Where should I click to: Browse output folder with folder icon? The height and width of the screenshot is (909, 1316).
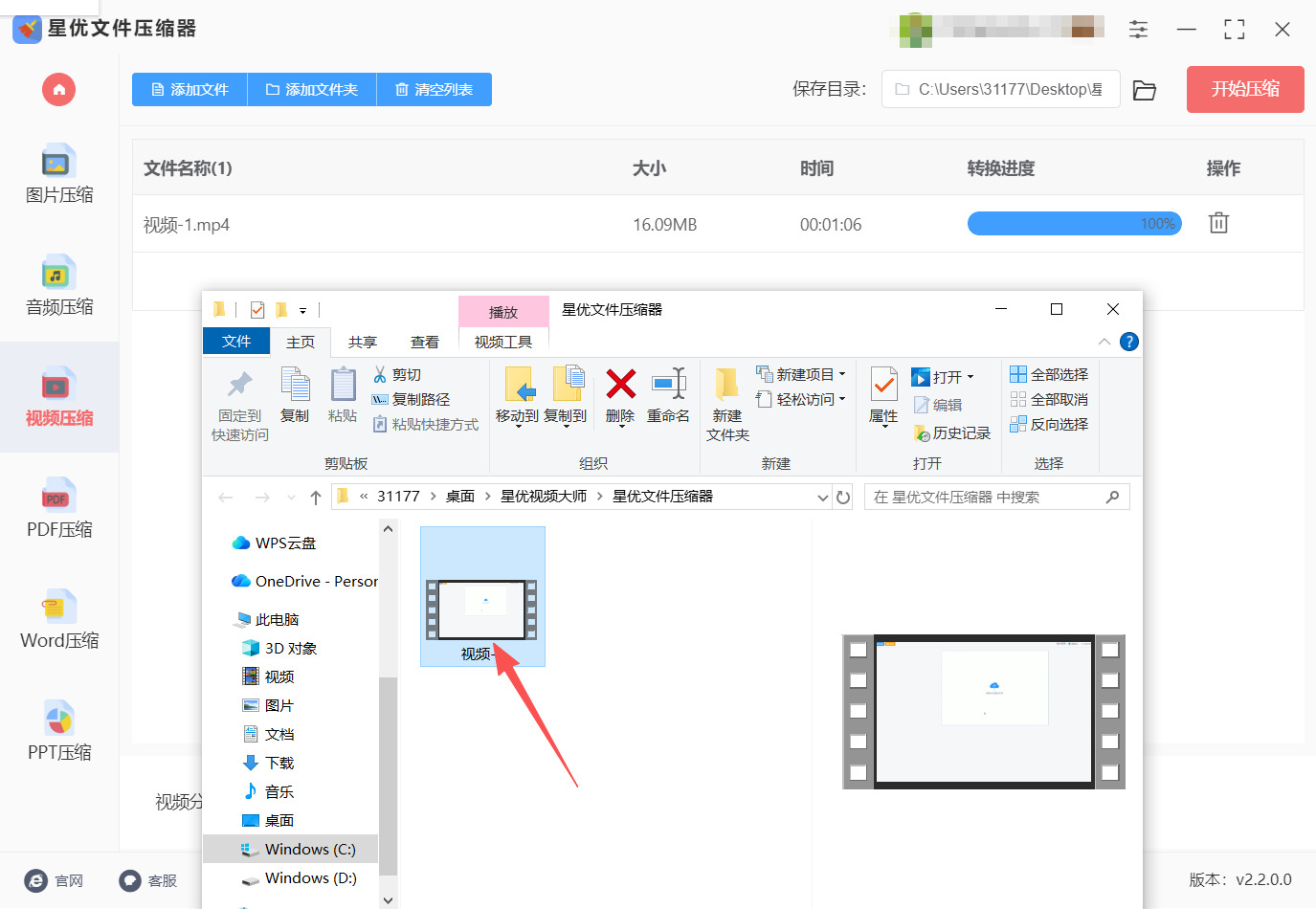[1145, 90]
